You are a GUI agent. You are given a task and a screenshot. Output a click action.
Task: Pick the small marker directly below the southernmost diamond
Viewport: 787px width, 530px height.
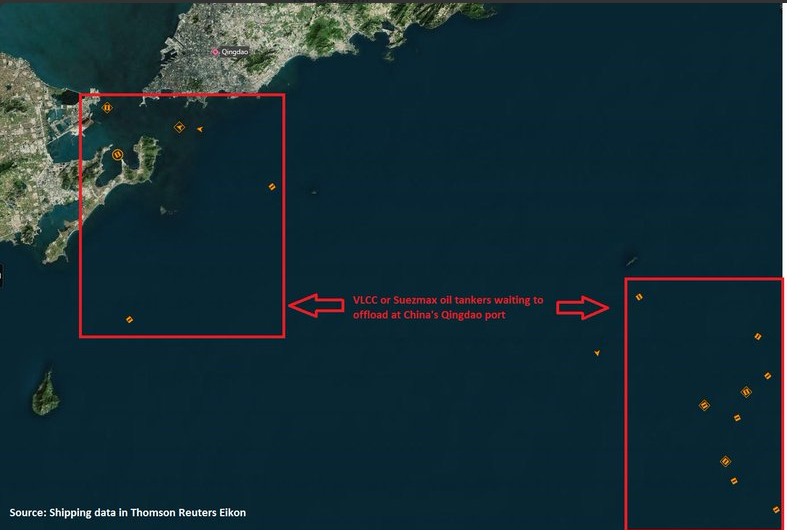click(x=734, y=481)
